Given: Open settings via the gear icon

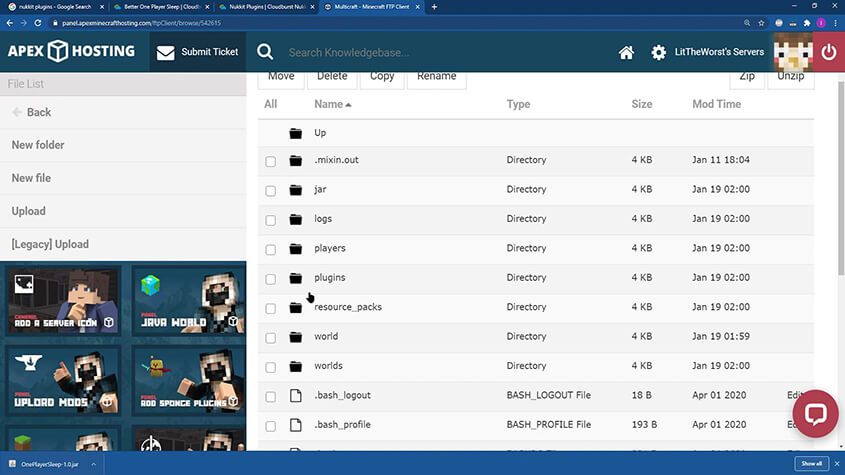Looking at the screenshot, I should (658, 52).
